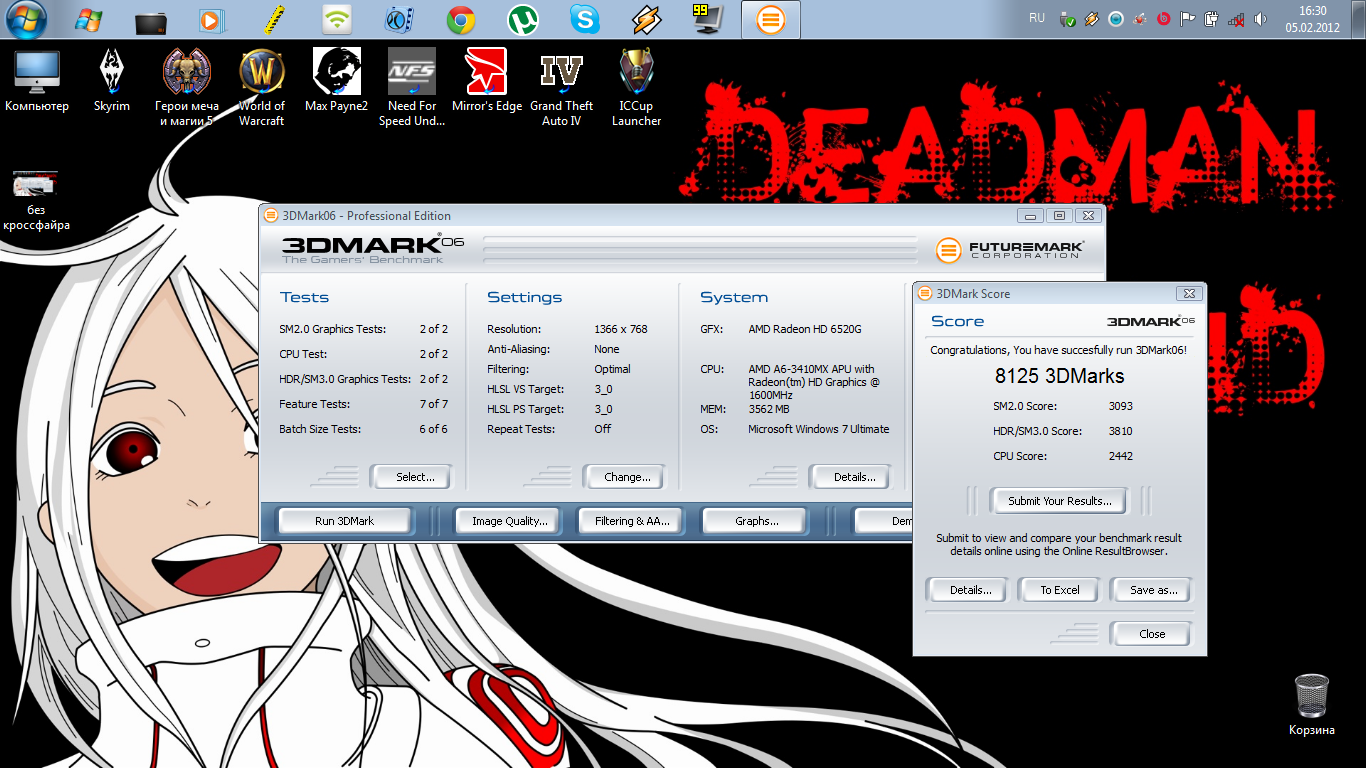Click the CPU Score value 2442
1366x768 pixels.
click(x=1121, y=456)
